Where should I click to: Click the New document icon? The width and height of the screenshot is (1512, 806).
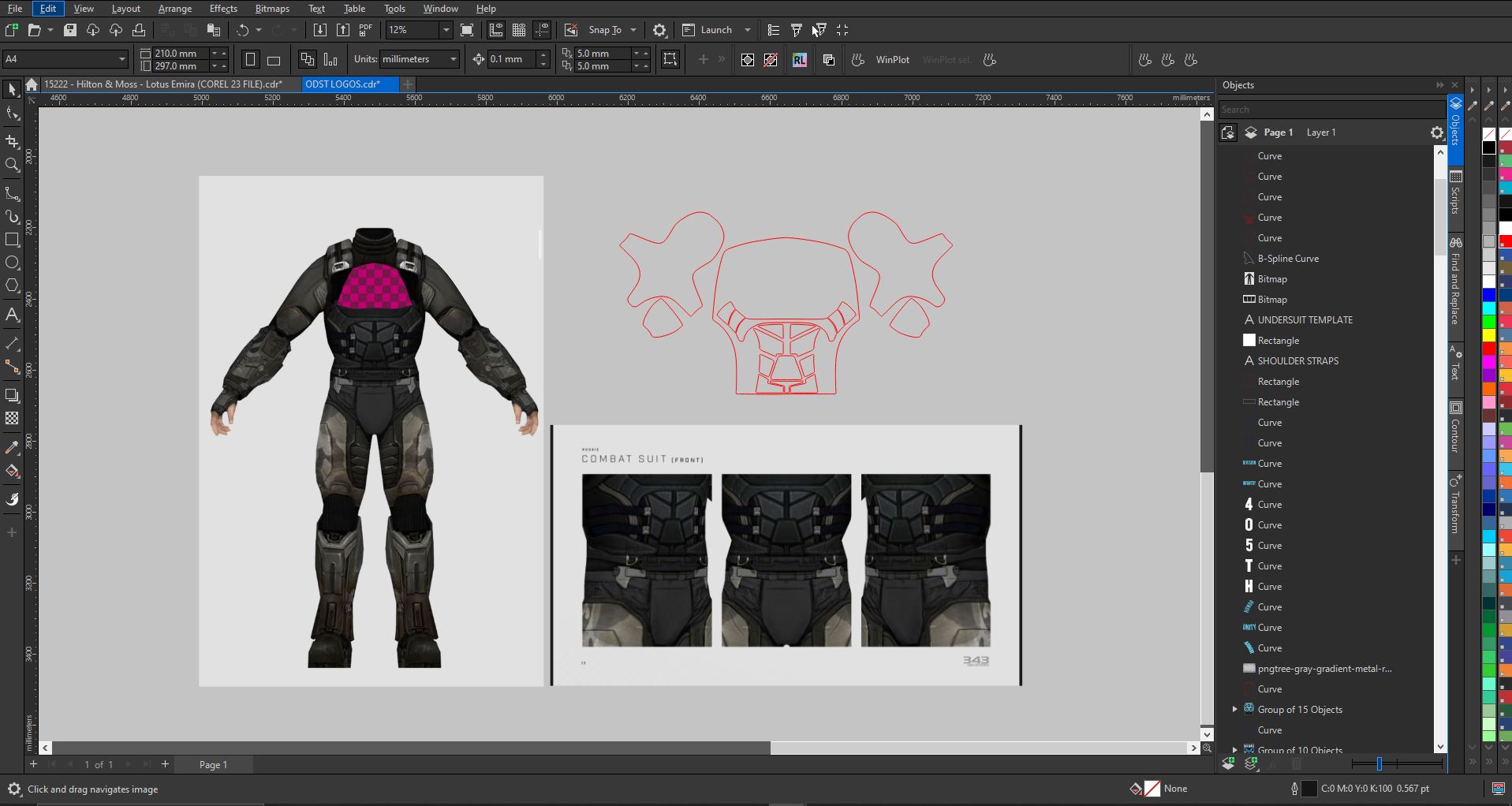11,30
